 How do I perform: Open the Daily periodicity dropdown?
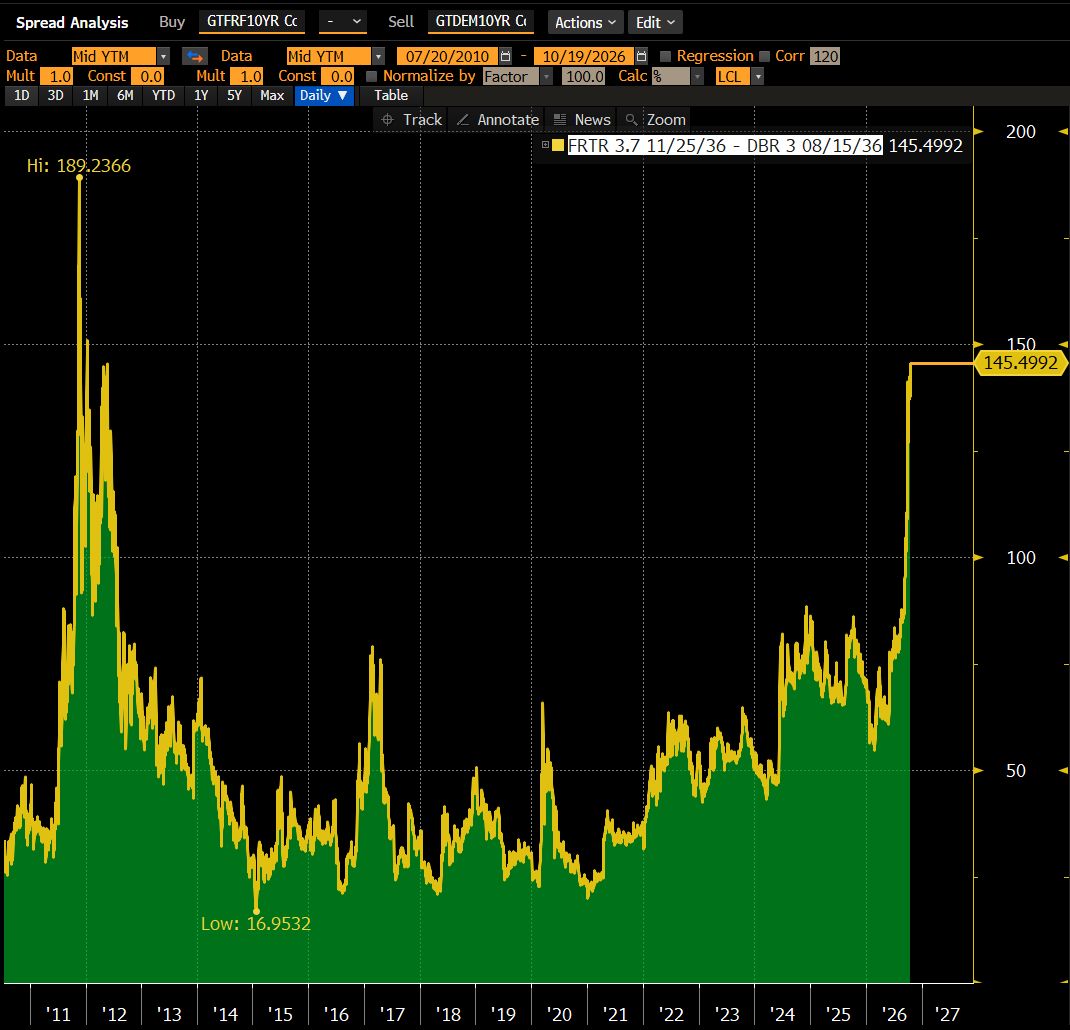[x=324, y=96]
